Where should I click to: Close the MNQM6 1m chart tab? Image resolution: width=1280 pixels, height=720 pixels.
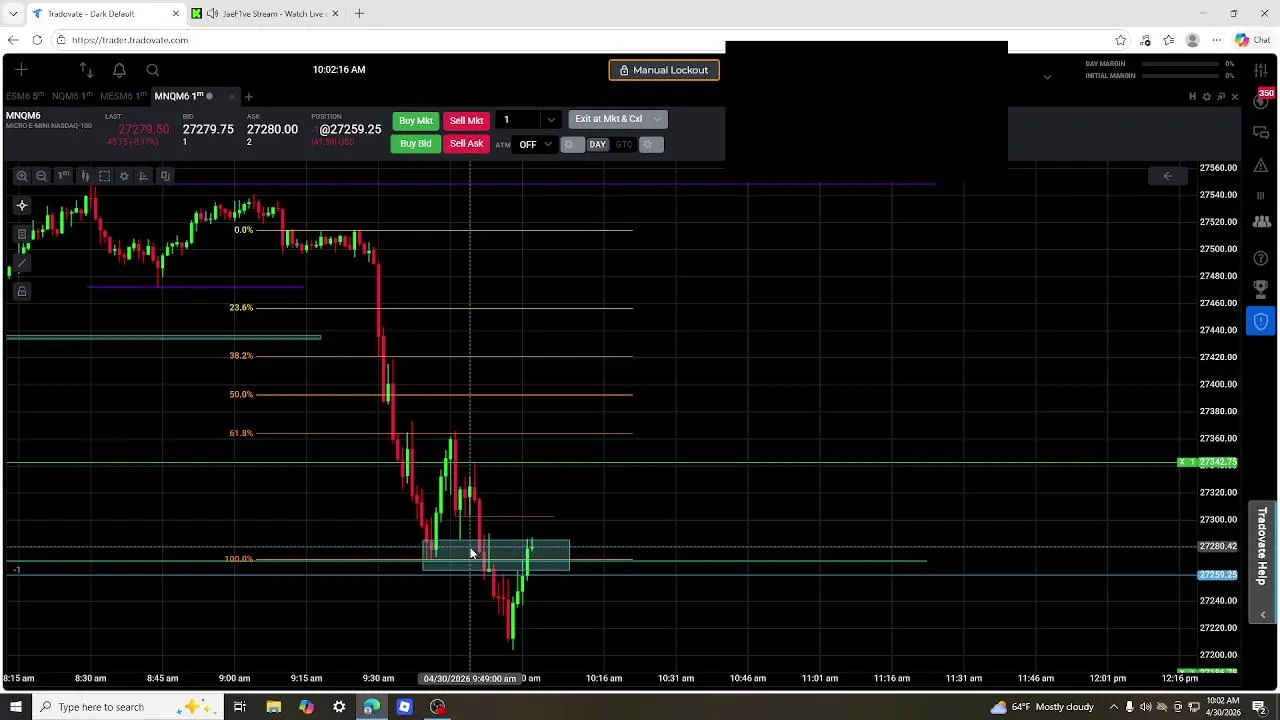tap(232, 97)
